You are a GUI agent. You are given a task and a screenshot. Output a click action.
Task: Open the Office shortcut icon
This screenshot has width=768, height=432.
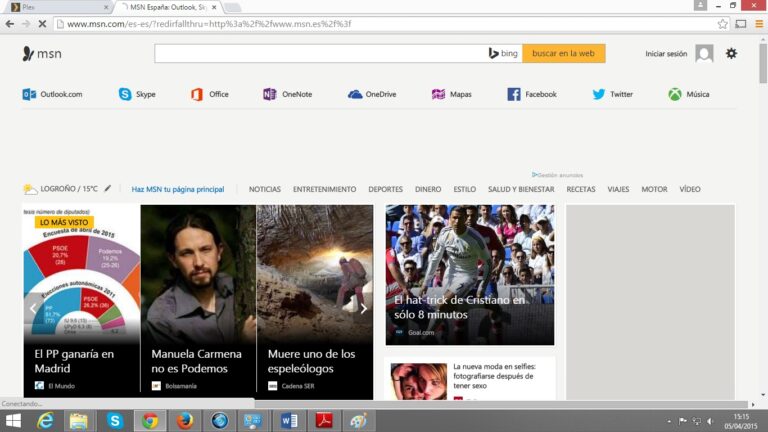pyautogui.click(x=197, y=94)
